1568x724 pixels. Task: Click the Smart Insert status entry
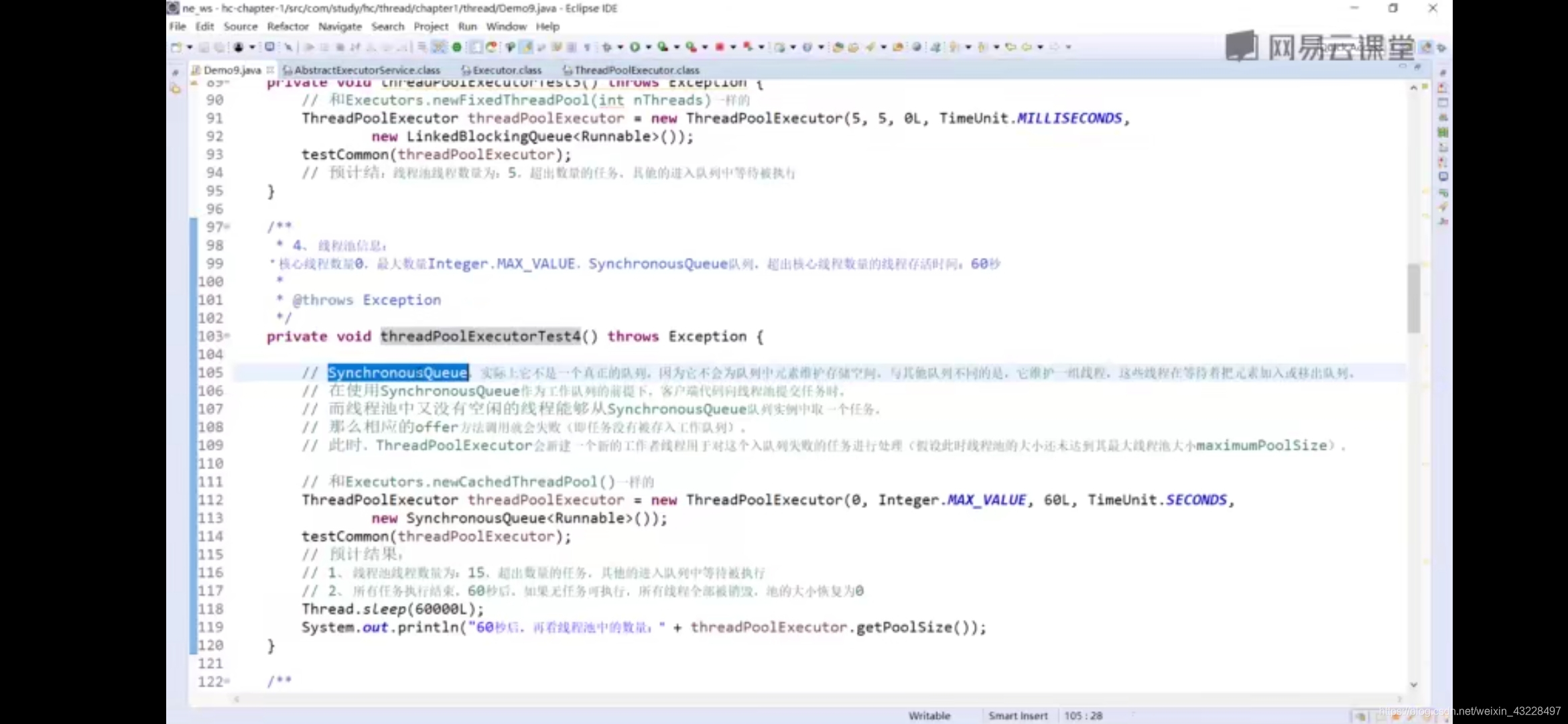coord(1018,715)
